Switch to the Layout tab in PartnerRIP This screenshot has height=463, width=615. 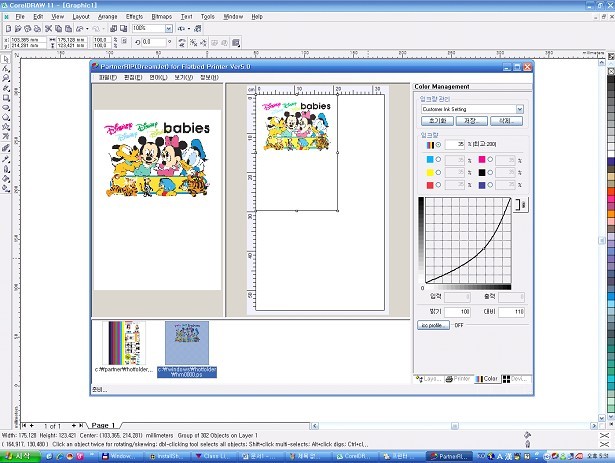[x=429, y=379]
